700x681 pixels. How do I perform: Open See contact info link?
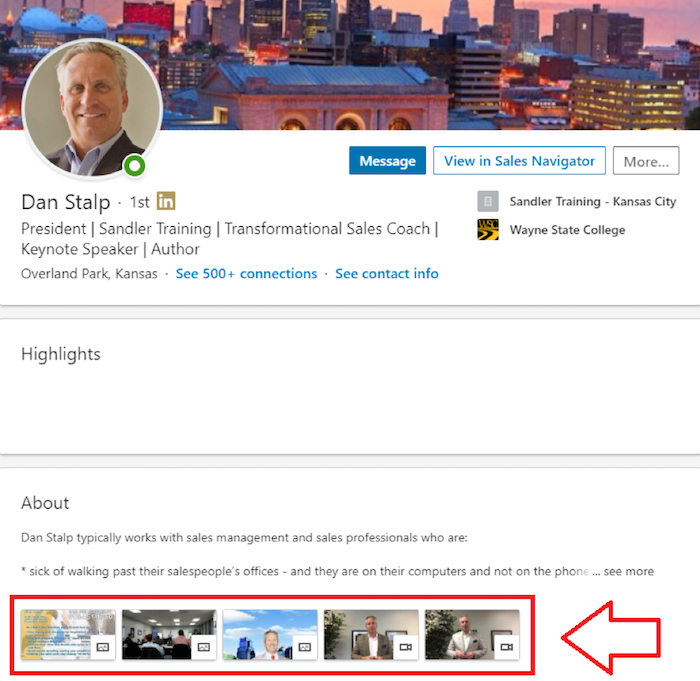pyautogui.click(x=387, y=273)
